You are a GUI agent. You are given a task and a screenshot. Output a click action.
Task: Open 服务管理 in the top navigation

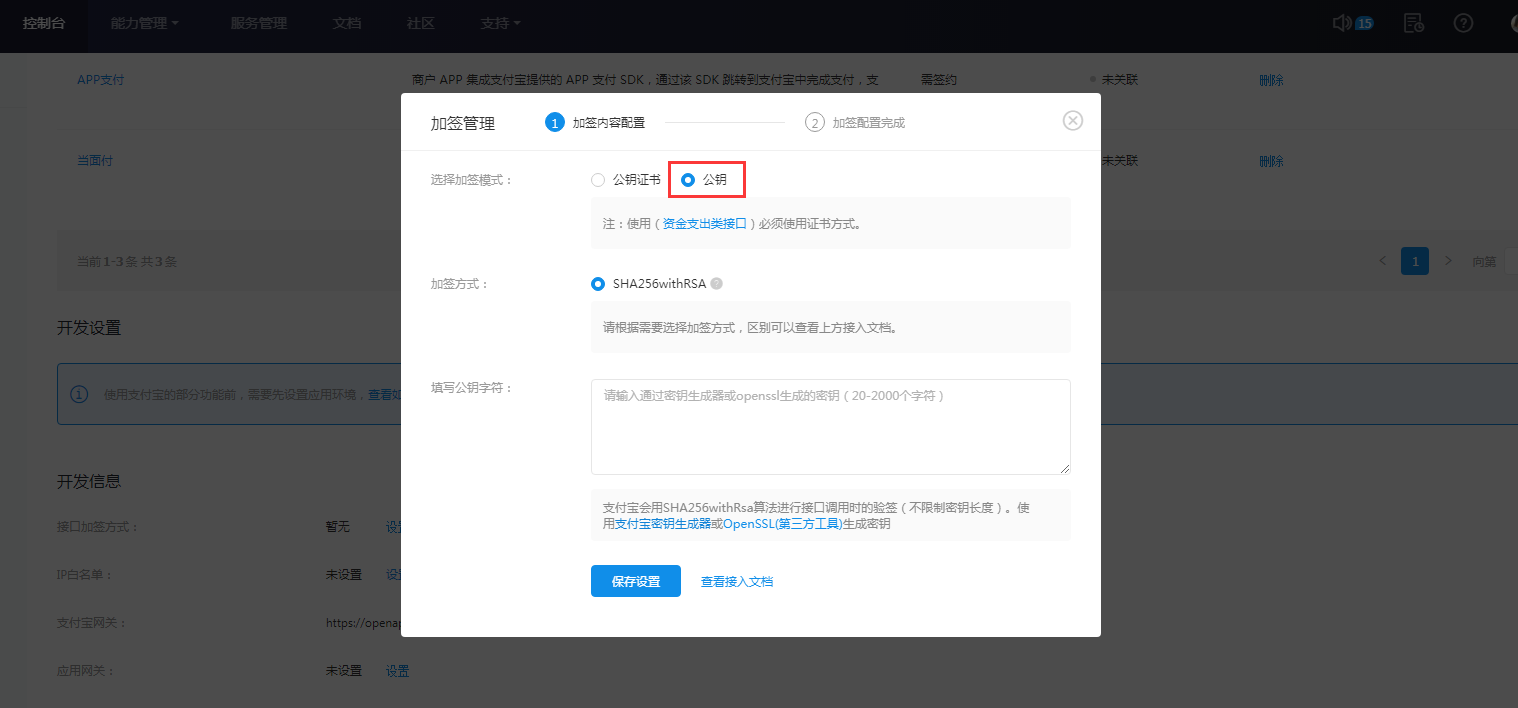pos(258,23)
